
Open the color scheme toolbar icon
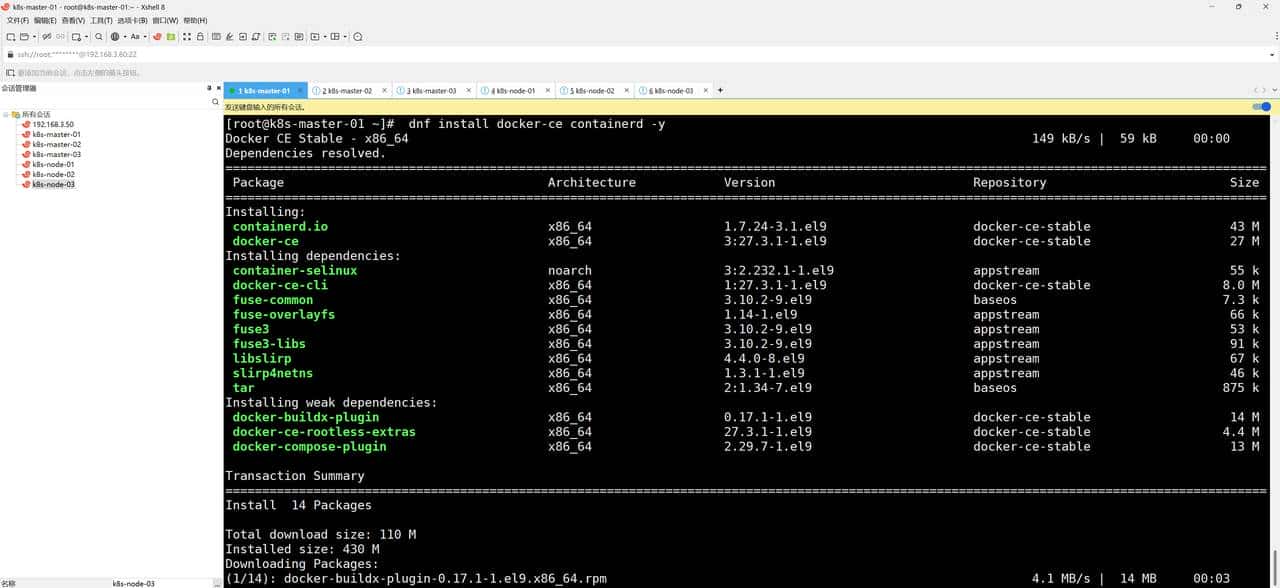114,37
